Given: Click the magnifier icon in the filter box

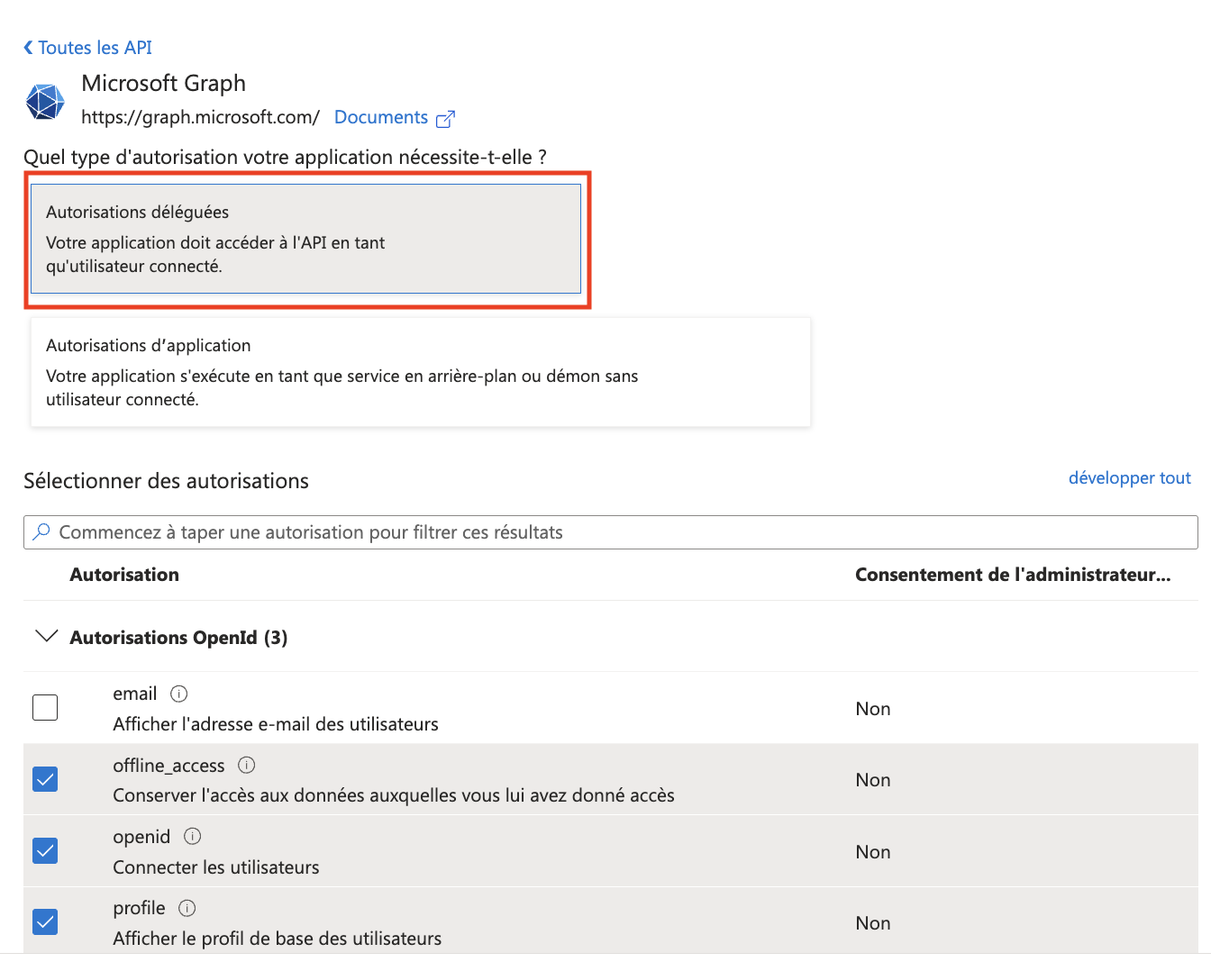Looking at the screenshot, I should click(x=41, y=532).
